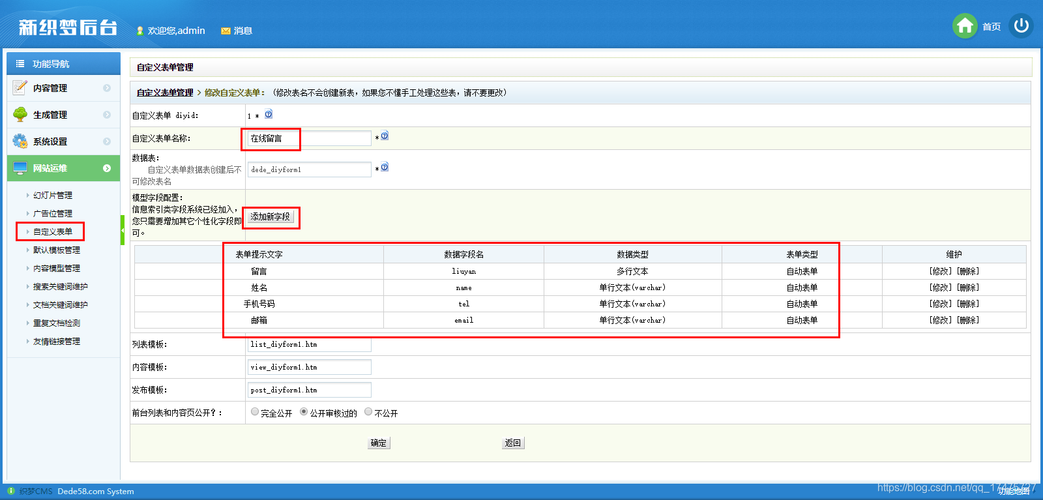Image resolution: width=1043 pixels, height=500 pixels.
Task: Click the green home (首页) icon
Action: [965, 27]
